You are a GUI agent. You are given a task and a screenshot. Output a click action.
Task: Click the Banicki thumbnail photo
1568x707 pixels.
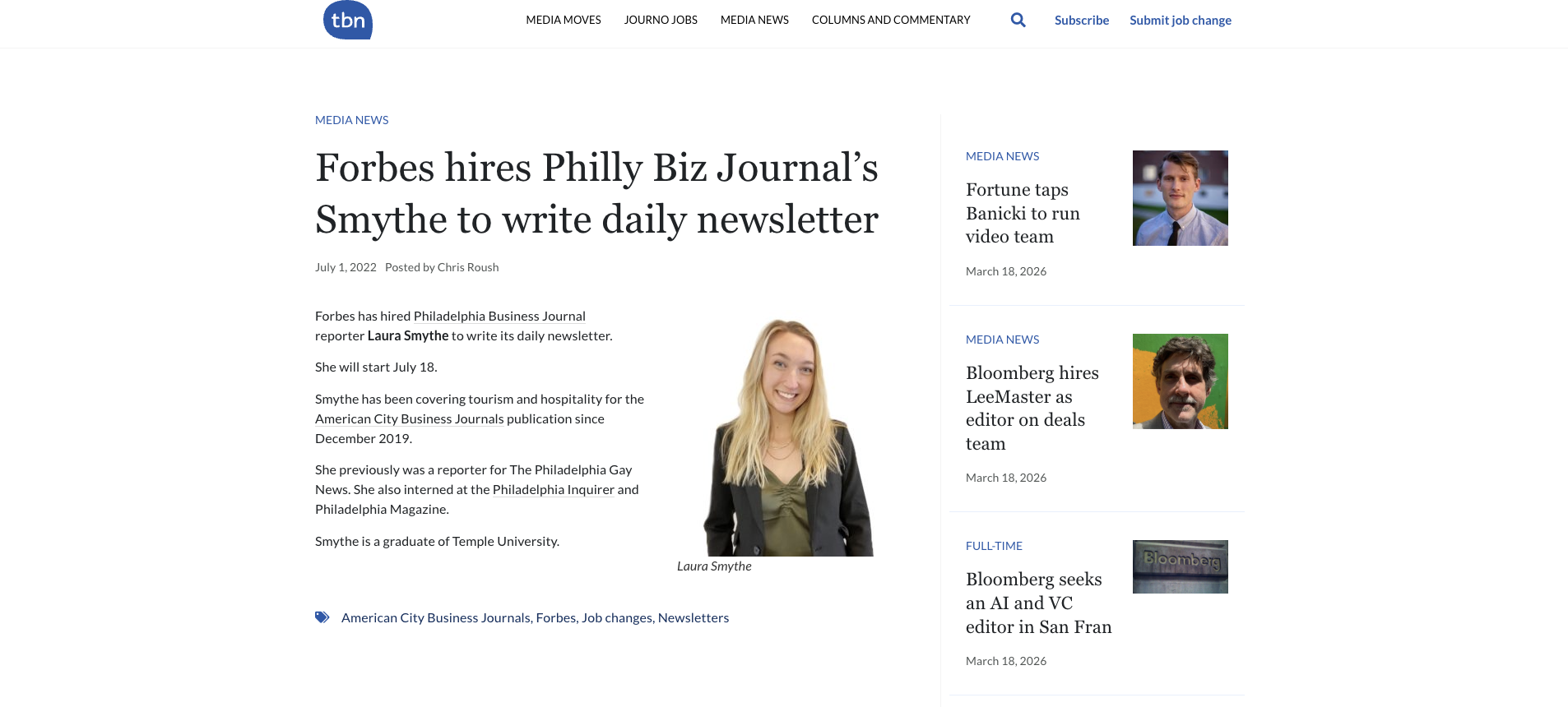coord(1180,198)
